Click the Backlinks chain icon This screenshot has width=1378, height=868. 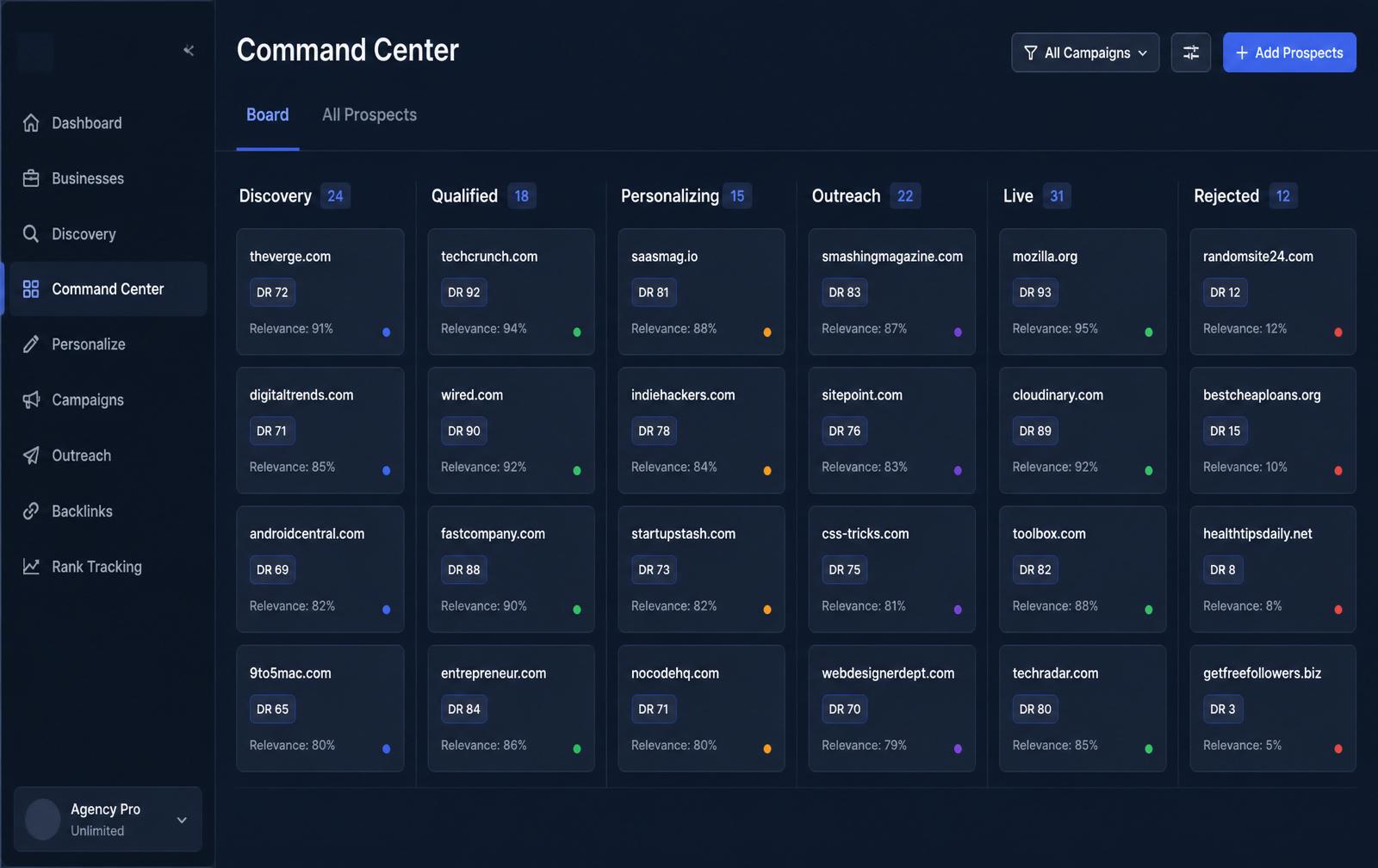31,511
